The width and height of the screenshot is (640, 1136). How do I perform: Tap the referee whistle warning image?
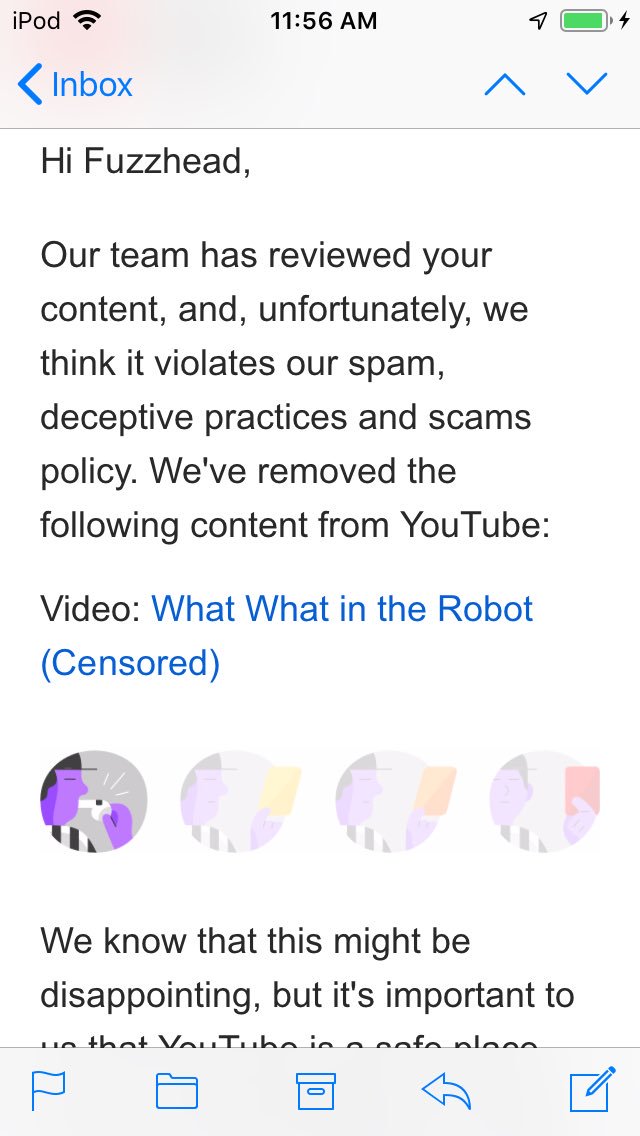click(93, 801)
